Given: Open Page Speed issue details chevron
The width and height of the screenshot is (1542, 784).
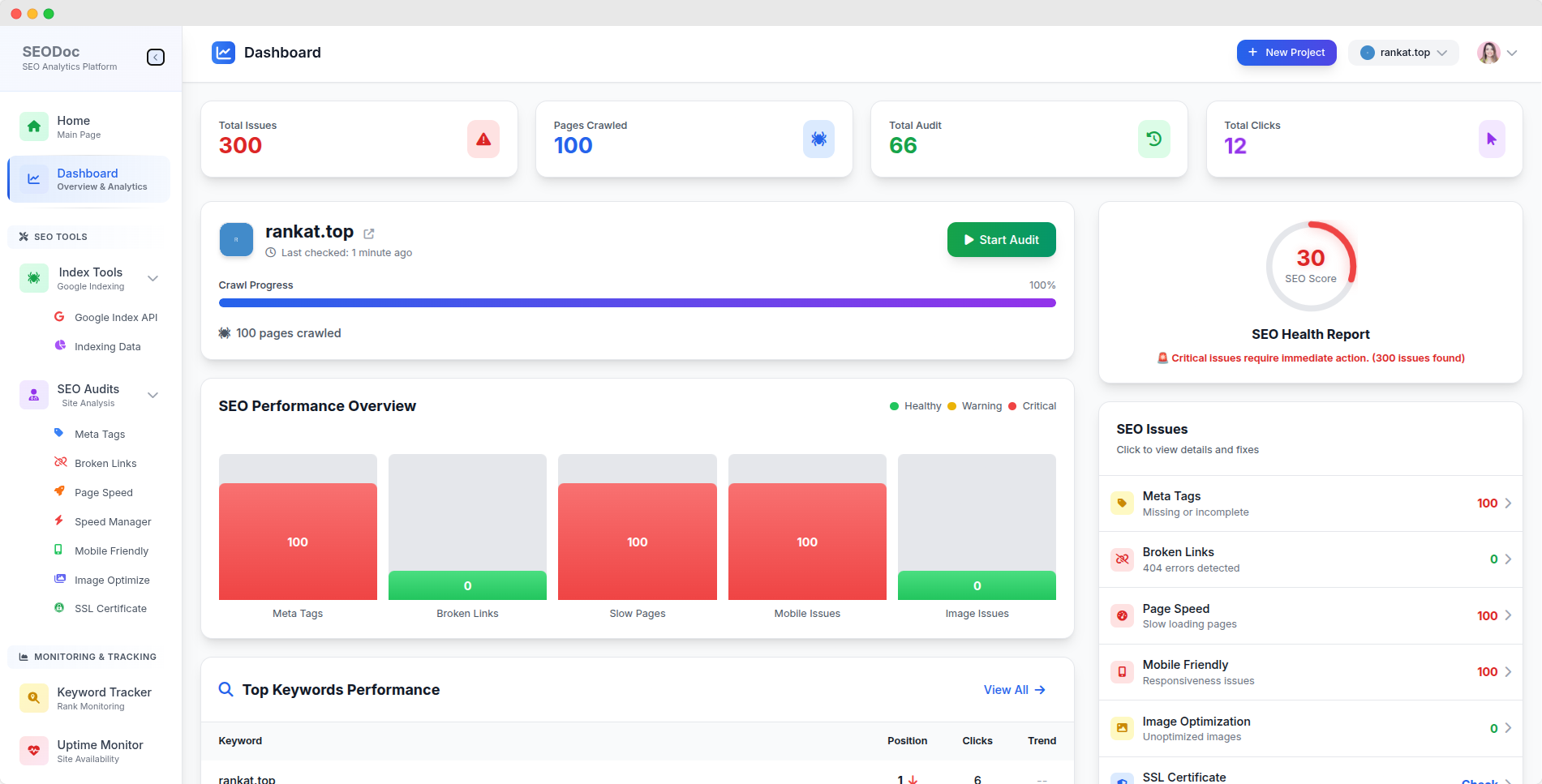Looking at the screenshot, I should pos(1508,615).
